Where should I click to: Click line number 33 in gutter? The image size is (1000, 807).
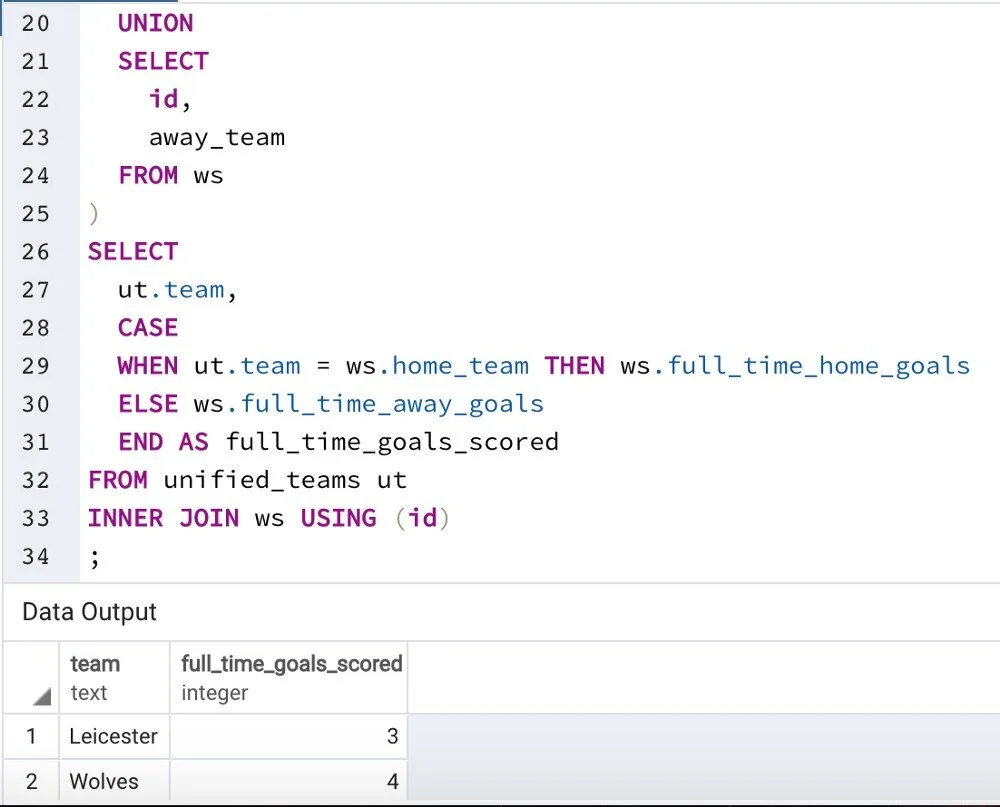coord(35,519)
